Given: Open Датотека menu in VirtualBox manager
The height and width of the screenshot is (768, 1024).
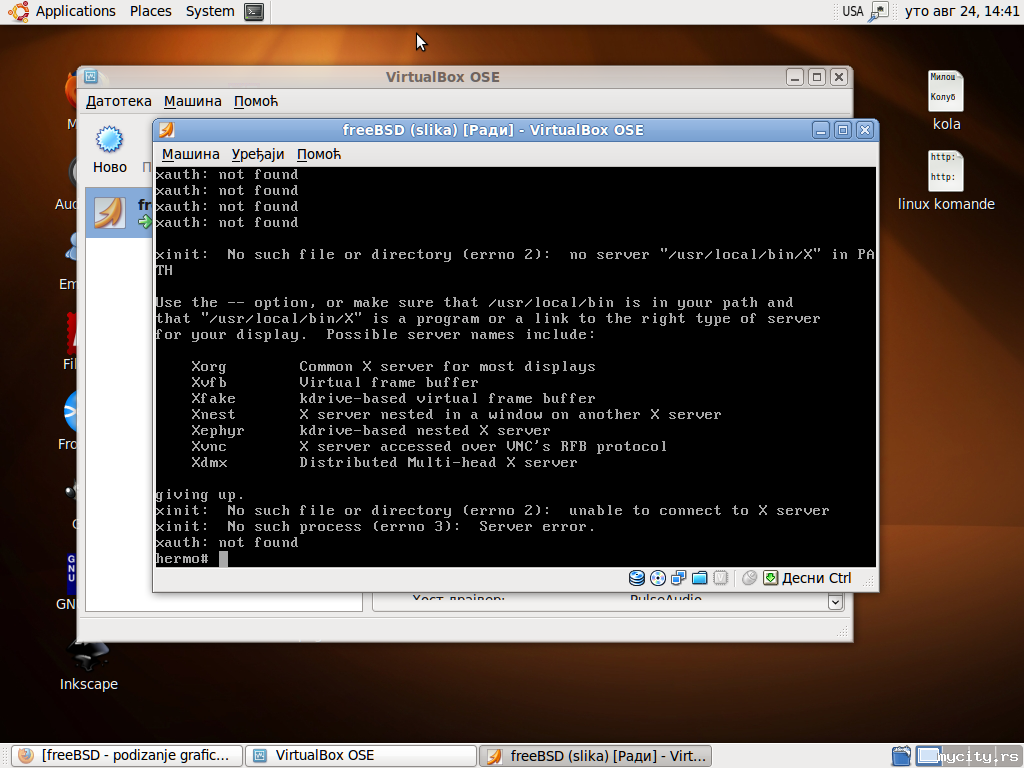Looking at the screenshot, I should 119,101.
